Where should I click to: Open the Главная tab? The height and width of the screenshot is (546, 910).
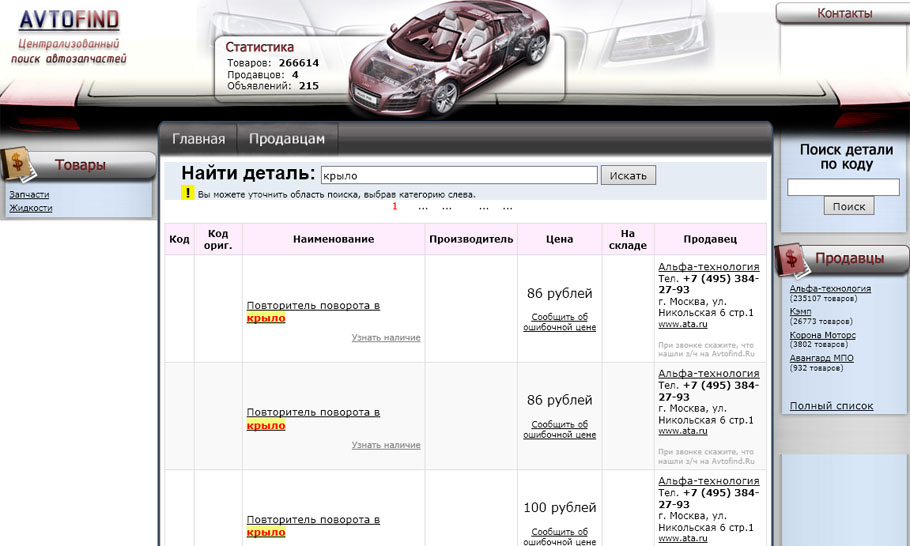198,139
